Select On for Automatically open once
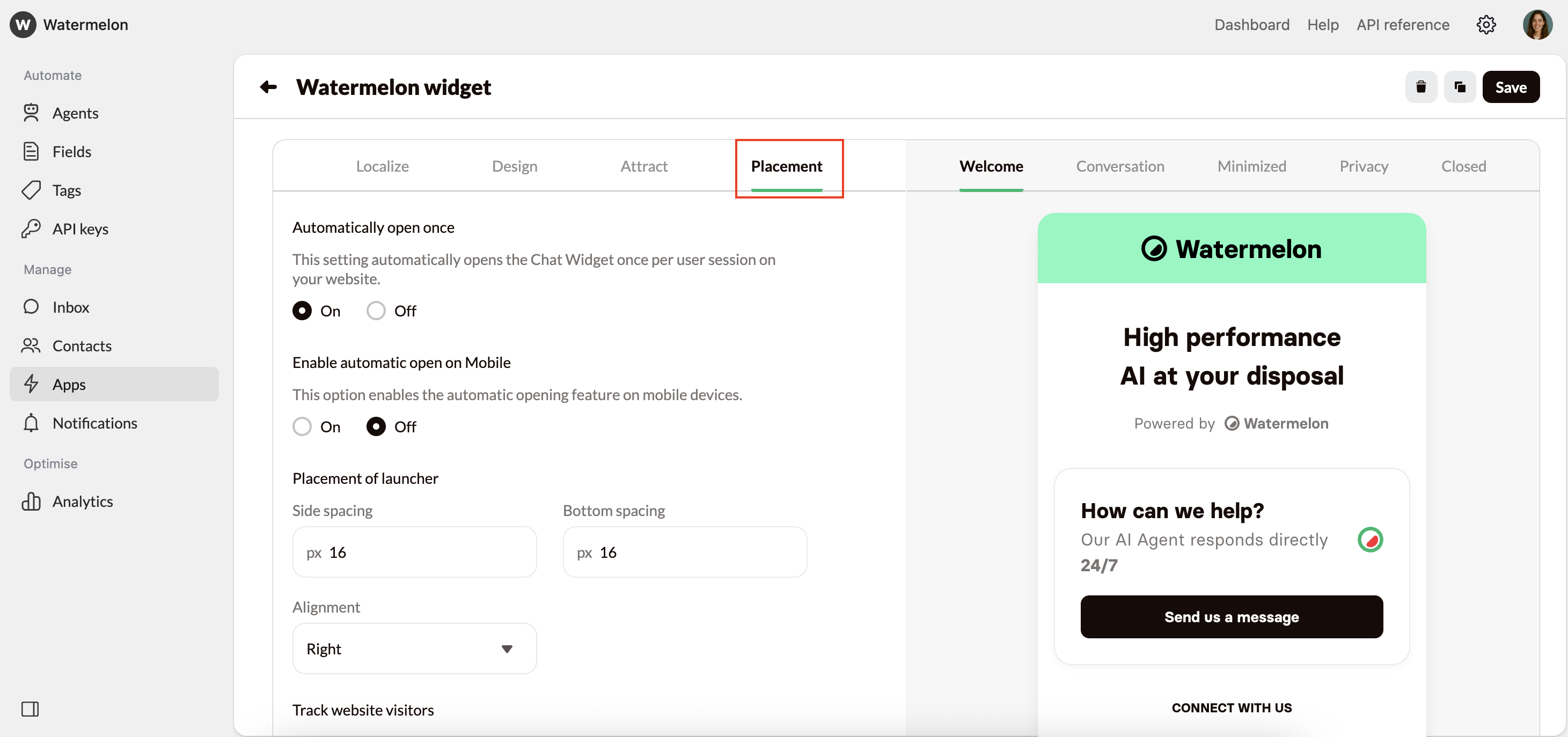 [x=301, y=311]
